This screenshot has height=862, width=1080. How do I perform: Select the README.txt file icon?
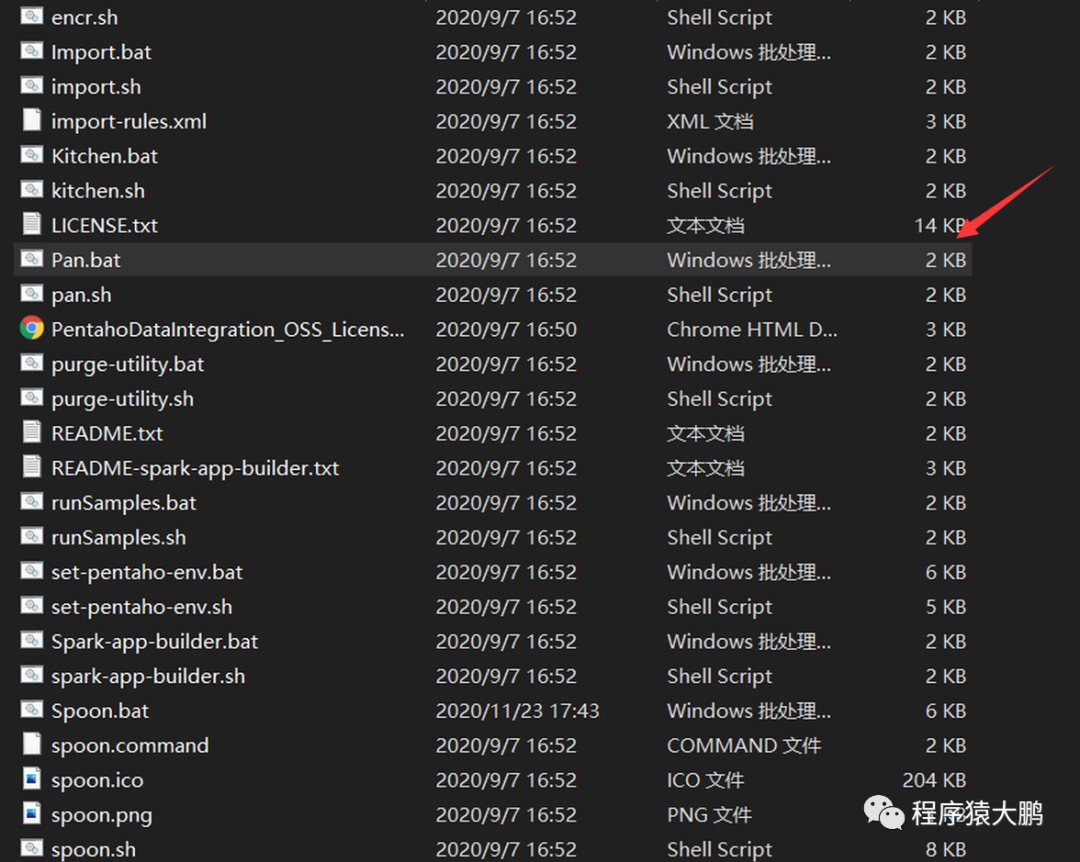coord(32,432)
